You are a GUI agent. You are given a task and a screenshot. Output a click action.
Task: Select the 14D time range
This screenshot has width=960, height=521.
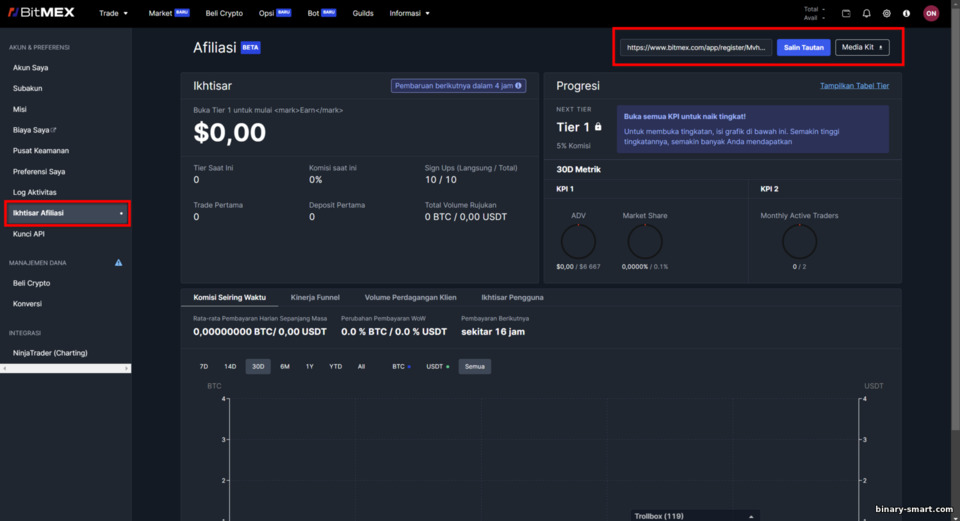[230, 367]
